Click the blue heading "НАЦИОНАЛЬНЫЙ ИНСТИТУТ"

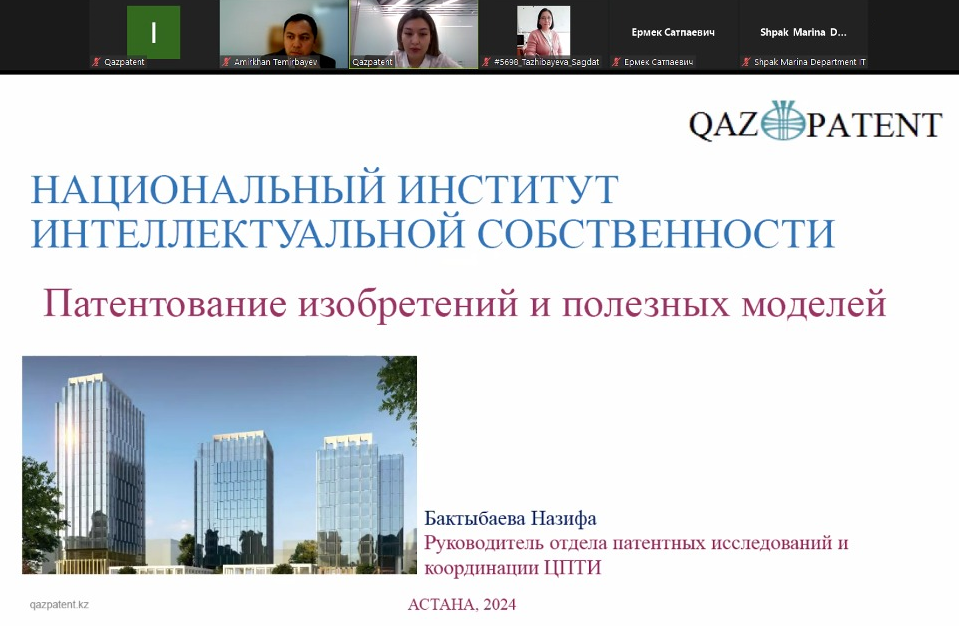click(x=324, y=189)
